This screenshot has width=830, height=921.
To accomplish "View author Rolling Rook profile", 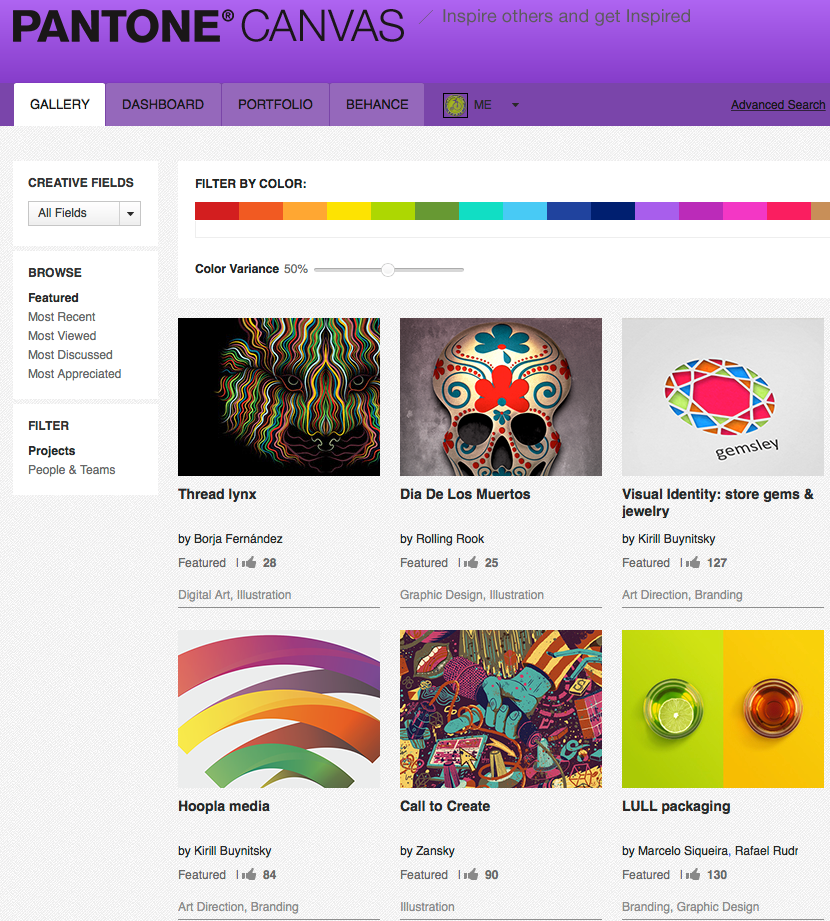I will pos(450,539).
